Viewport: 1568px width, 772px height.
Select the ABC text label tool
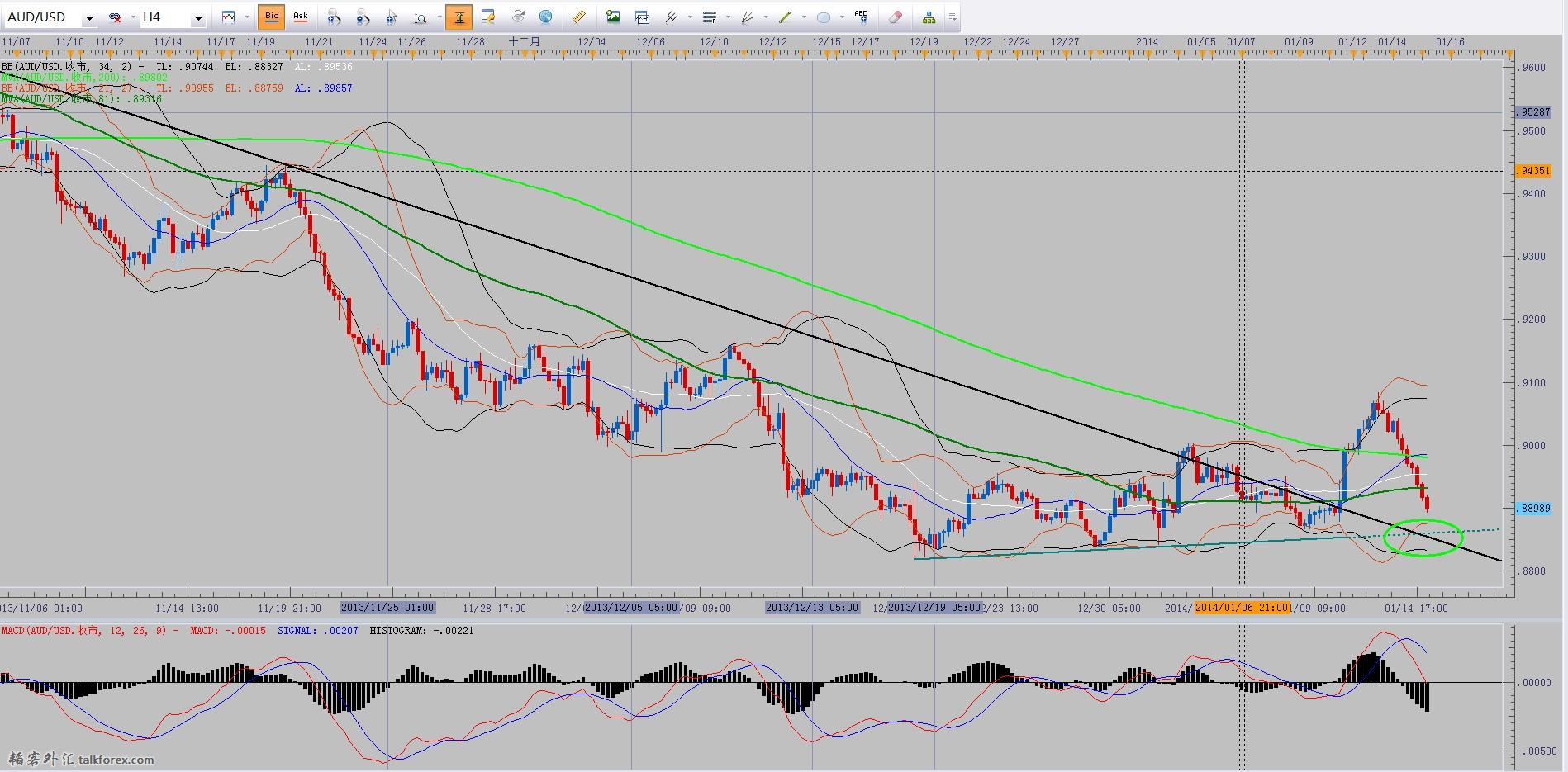(861, 17)
